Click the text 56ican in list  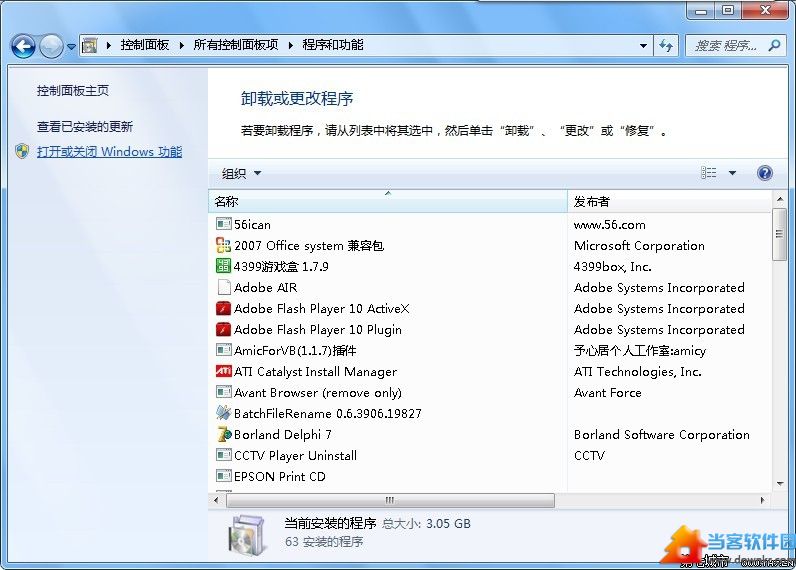252,224
